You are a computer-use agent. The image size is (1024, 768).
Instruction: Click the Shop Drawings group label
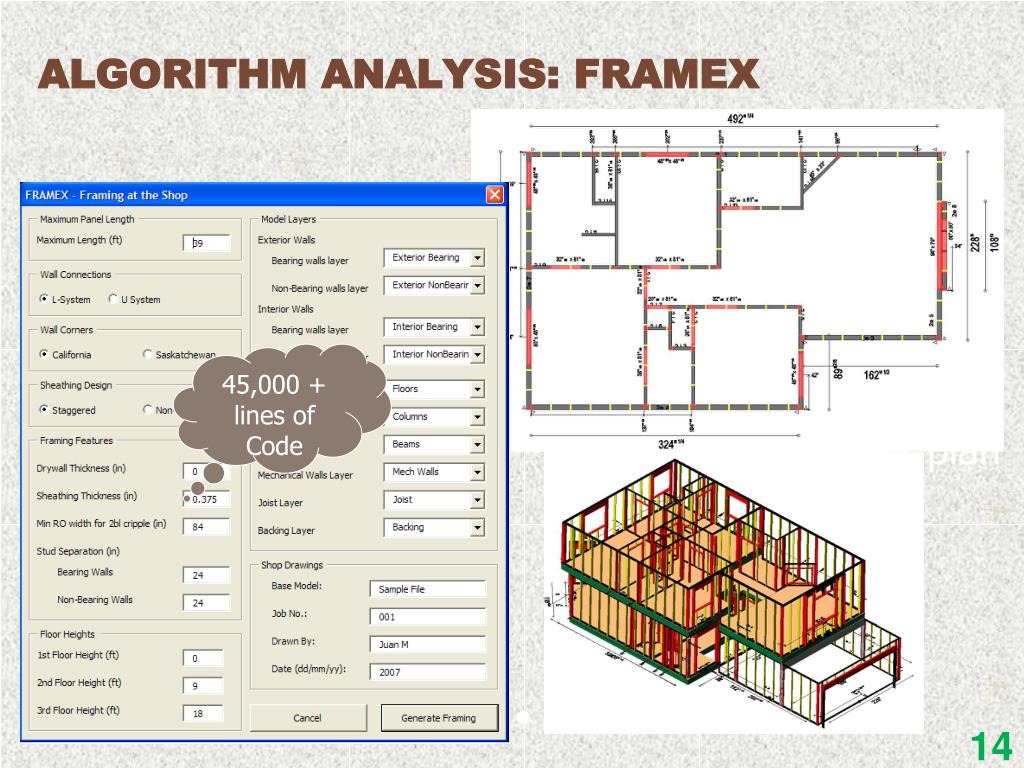[292, 565]
